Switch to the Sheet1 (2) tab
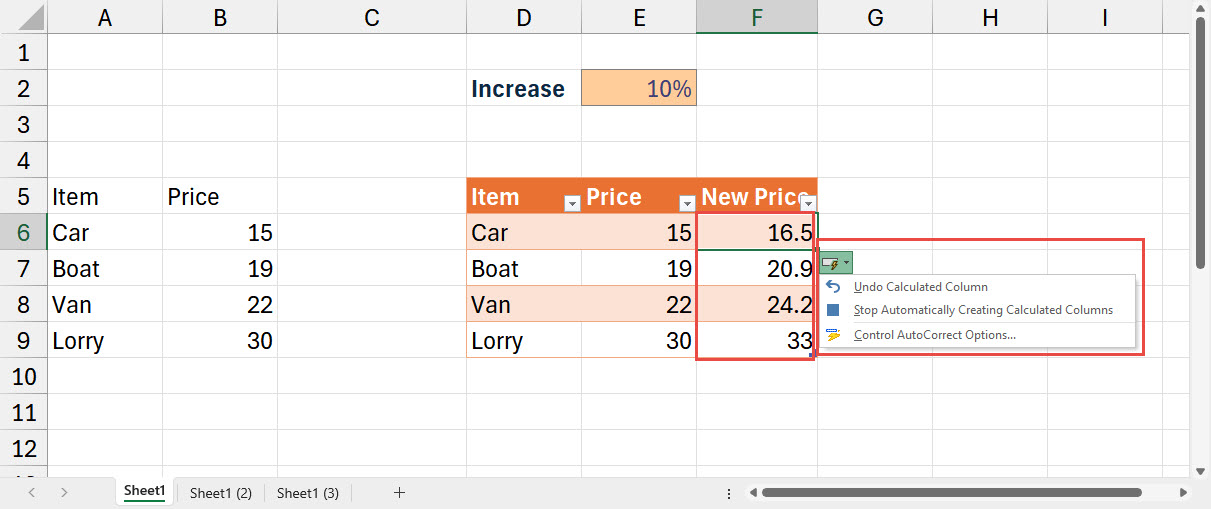Image resolution: width=1211 pixels, height=509 pixels. click(x=220, y=493)
